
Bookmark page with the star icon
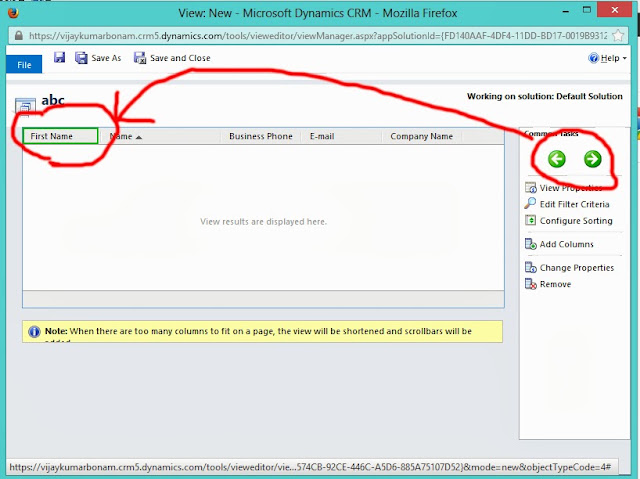coord(618,35)
